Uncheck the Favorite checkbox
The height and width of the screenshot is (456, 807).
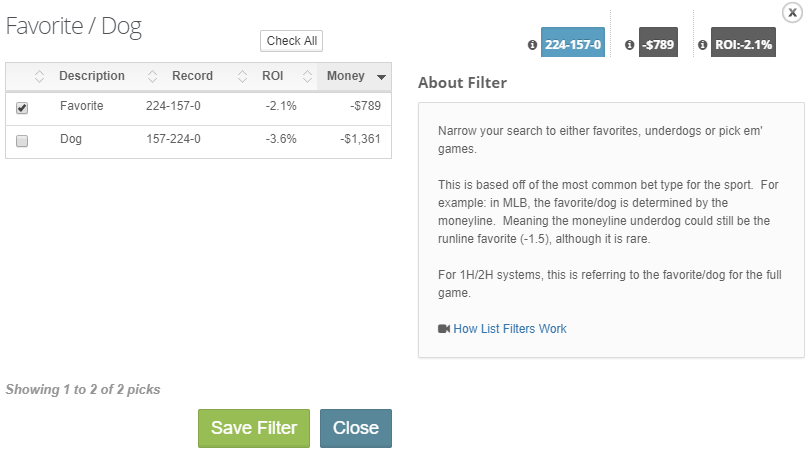(x=22, y=108)
